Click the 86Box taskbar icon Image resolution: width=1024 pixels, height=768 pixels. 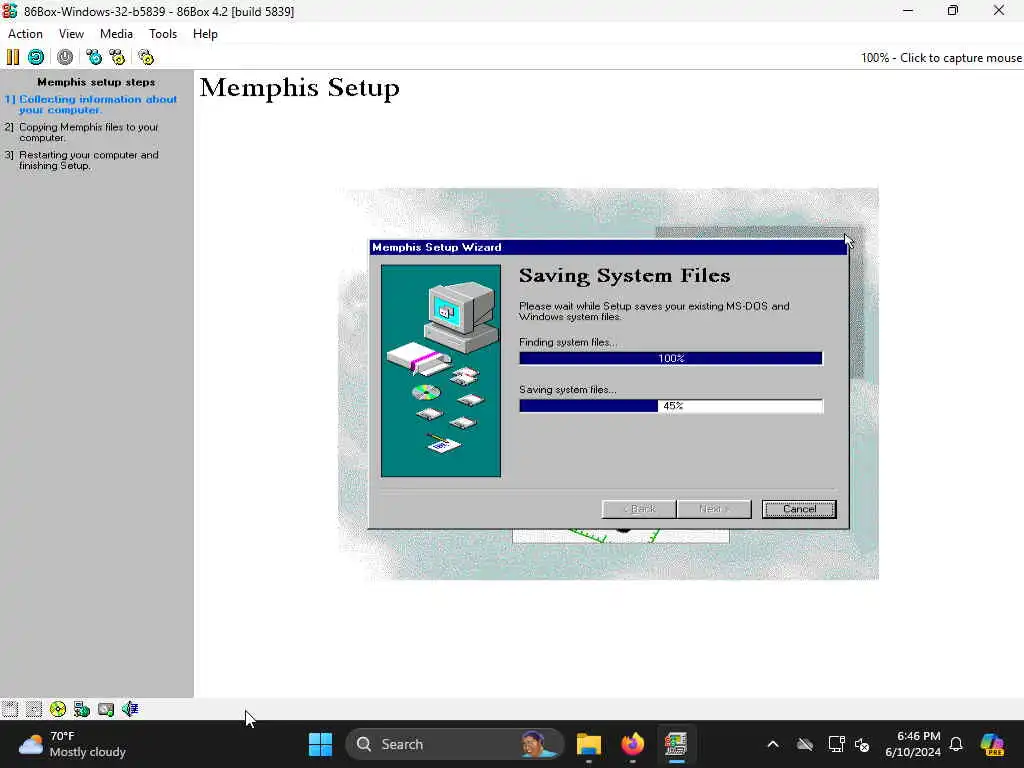click(676, 744)
